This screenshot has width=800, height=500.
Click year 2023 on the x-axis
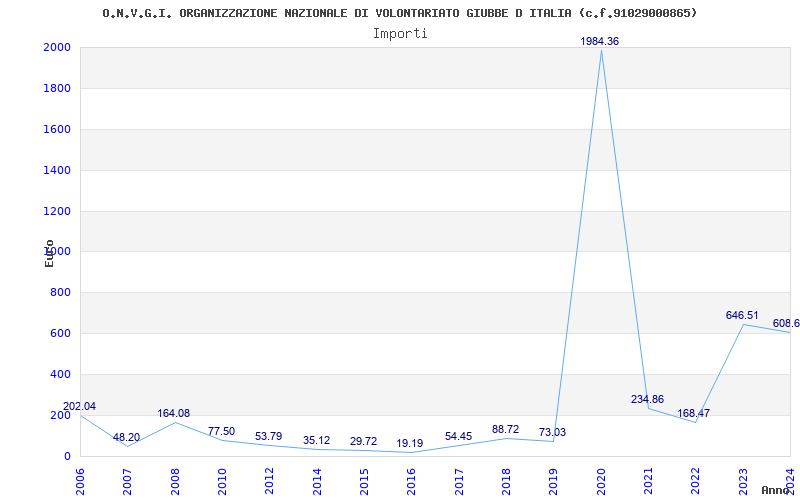tap(743, 480)
